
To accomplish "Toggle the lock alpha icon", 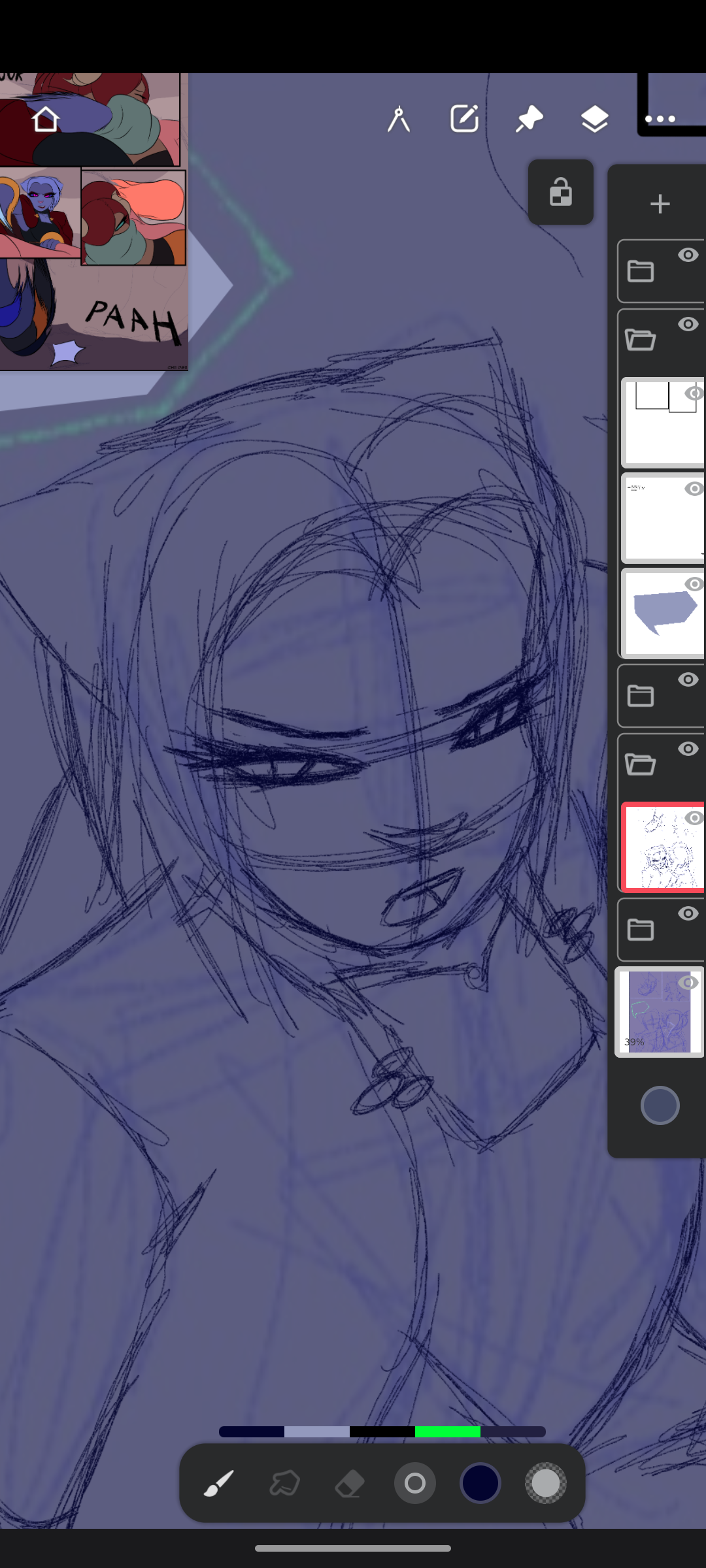I will (x=561, y=192).
